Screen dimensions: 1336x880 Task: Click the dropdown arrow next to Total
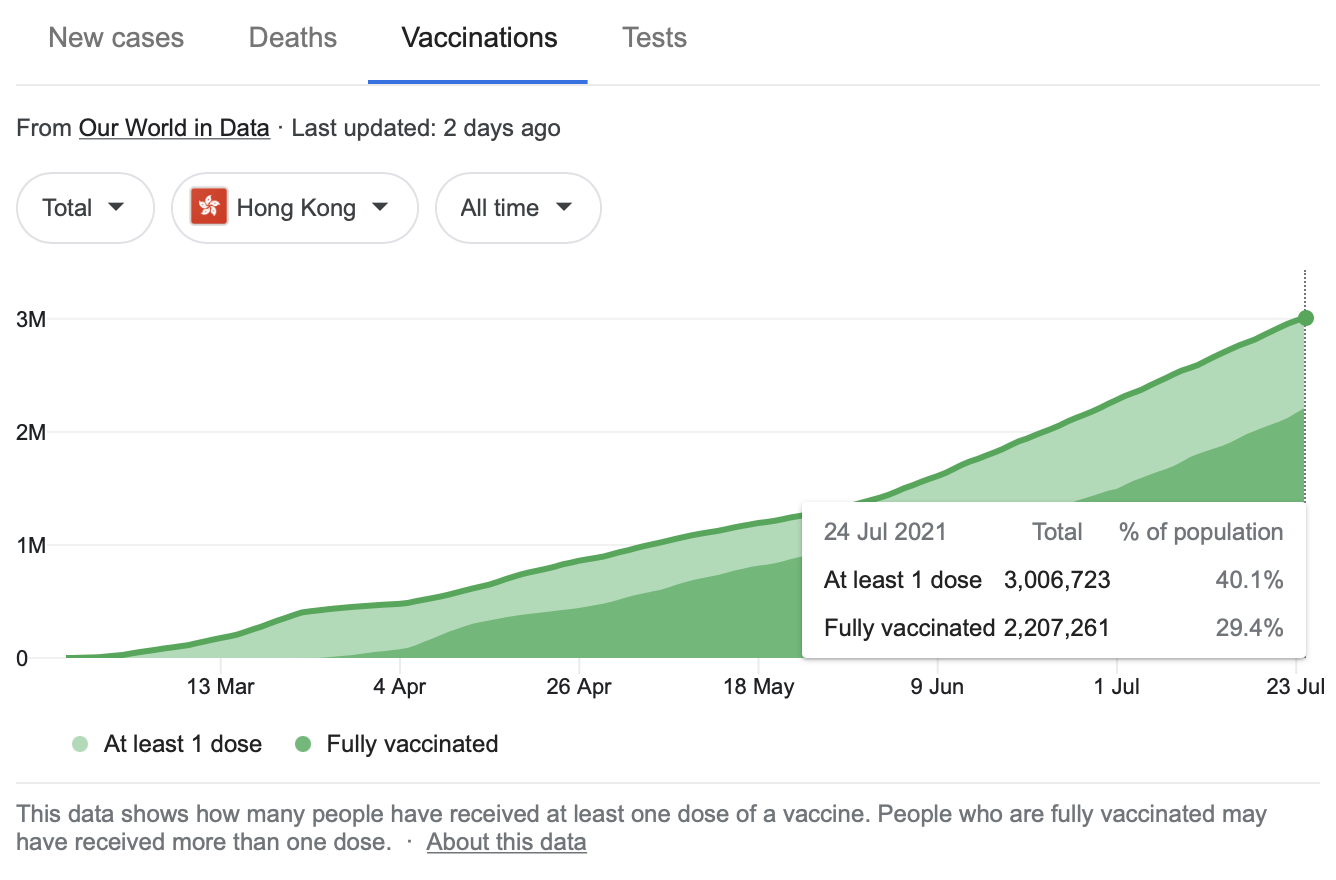[116, 207]
